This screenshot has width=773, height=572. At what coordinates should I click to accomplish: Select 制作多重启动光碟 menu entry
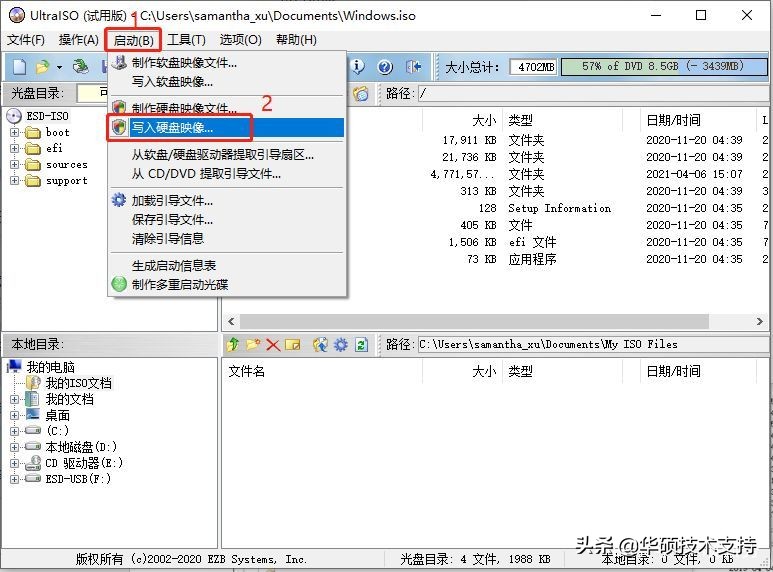point(227,285)
